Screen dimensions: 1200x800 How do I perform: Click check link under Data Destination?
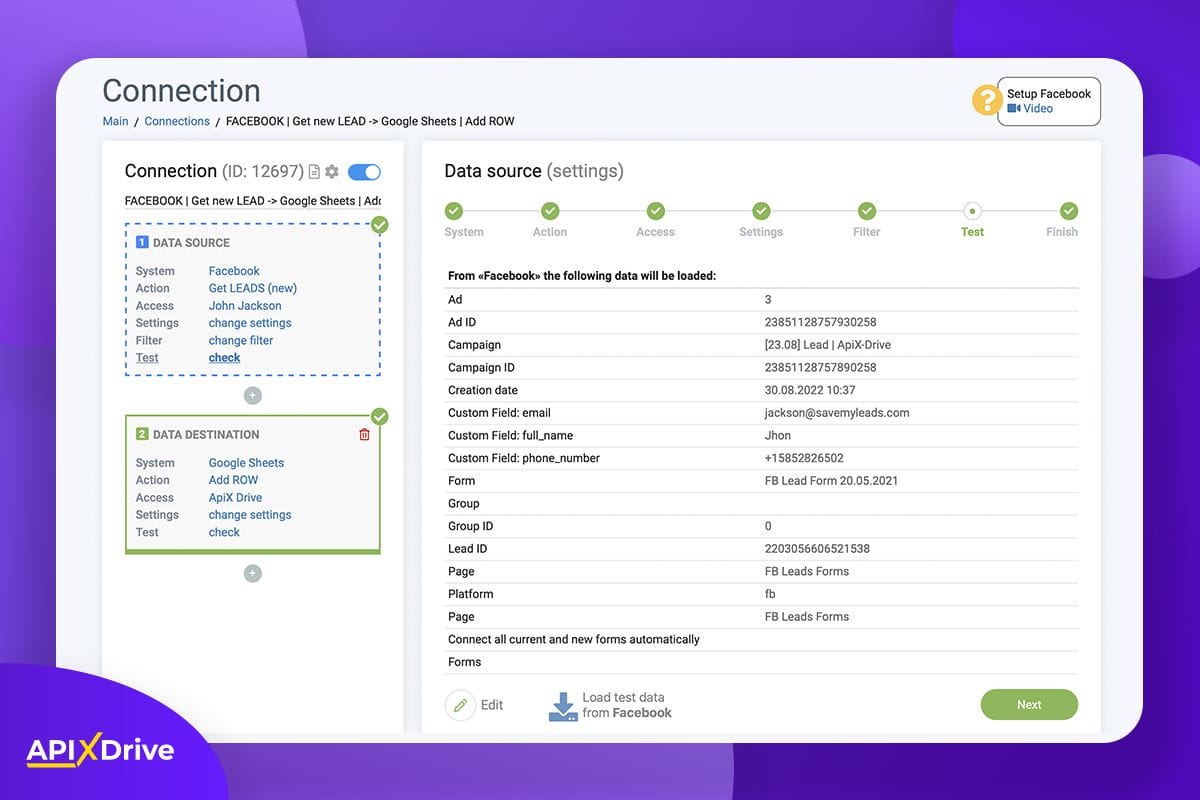224,532
